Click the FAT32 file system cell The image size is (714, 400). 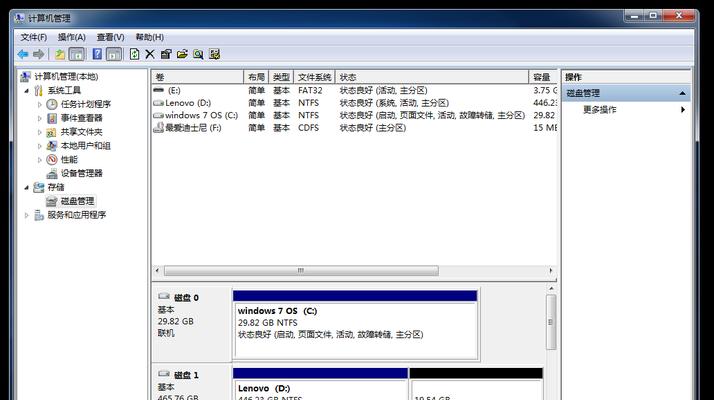coord(310,91)
